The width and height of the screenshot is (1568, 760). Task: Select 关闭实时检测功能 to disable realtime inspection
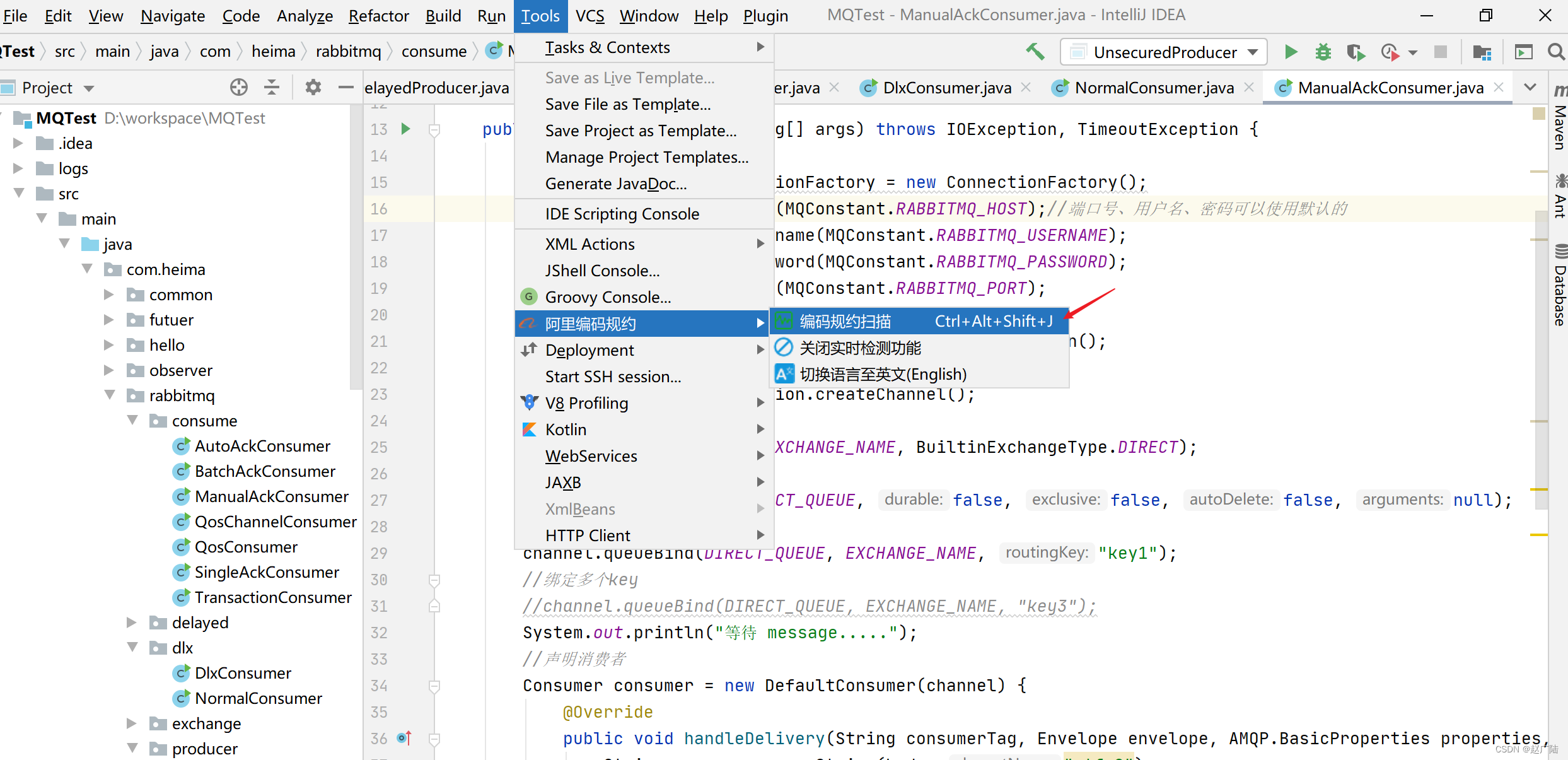(860, 348)
